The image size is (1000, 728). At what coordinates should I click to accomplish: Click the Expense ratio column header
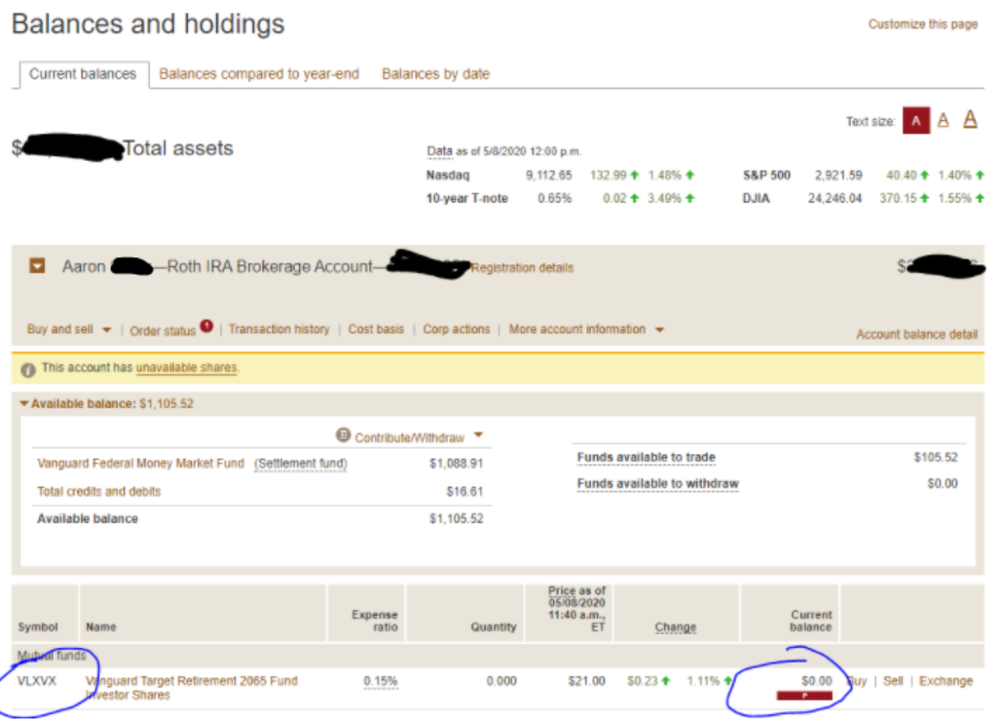[x=374, y=621]
